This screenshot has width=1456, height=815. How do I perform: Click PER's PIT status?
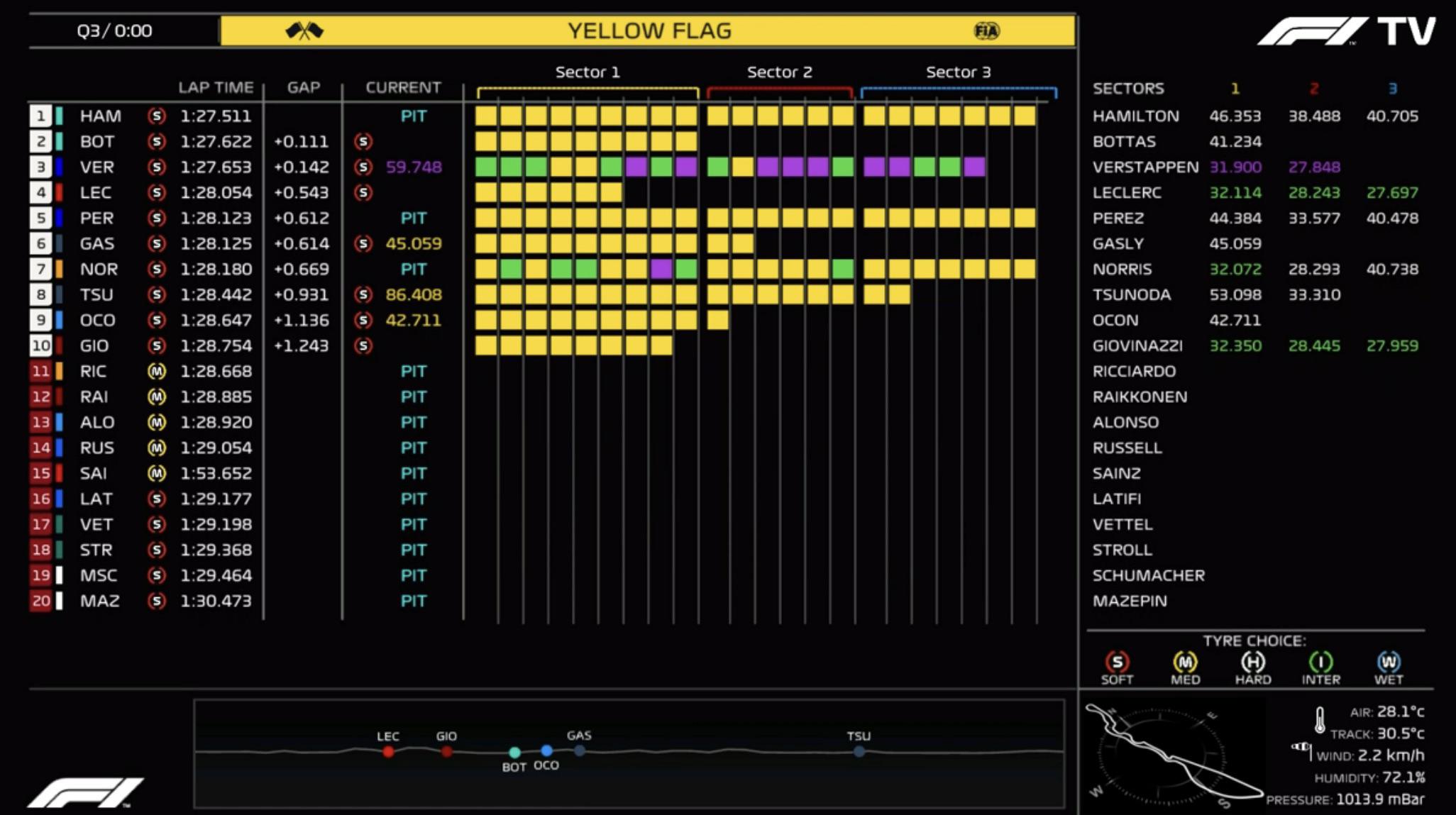point(414,218)
